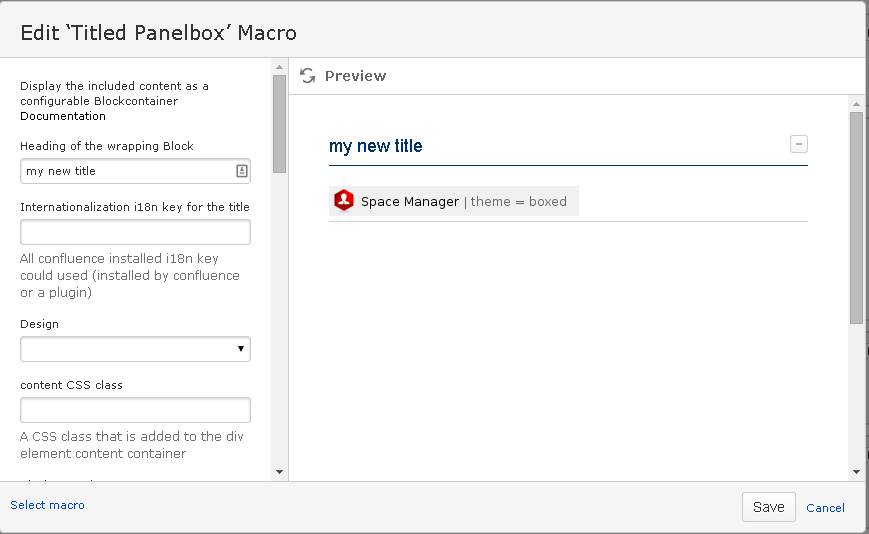Cancel the macro editing dialog

[x=825, y=508]
